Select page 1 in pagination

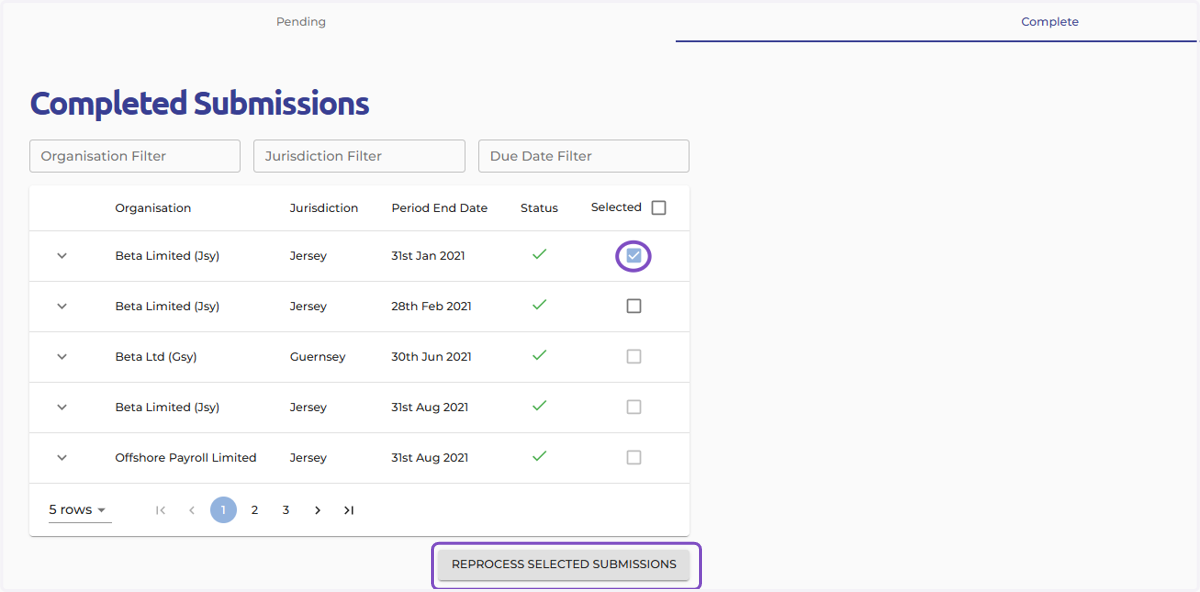pyautogui.click(x=223, y=510)
